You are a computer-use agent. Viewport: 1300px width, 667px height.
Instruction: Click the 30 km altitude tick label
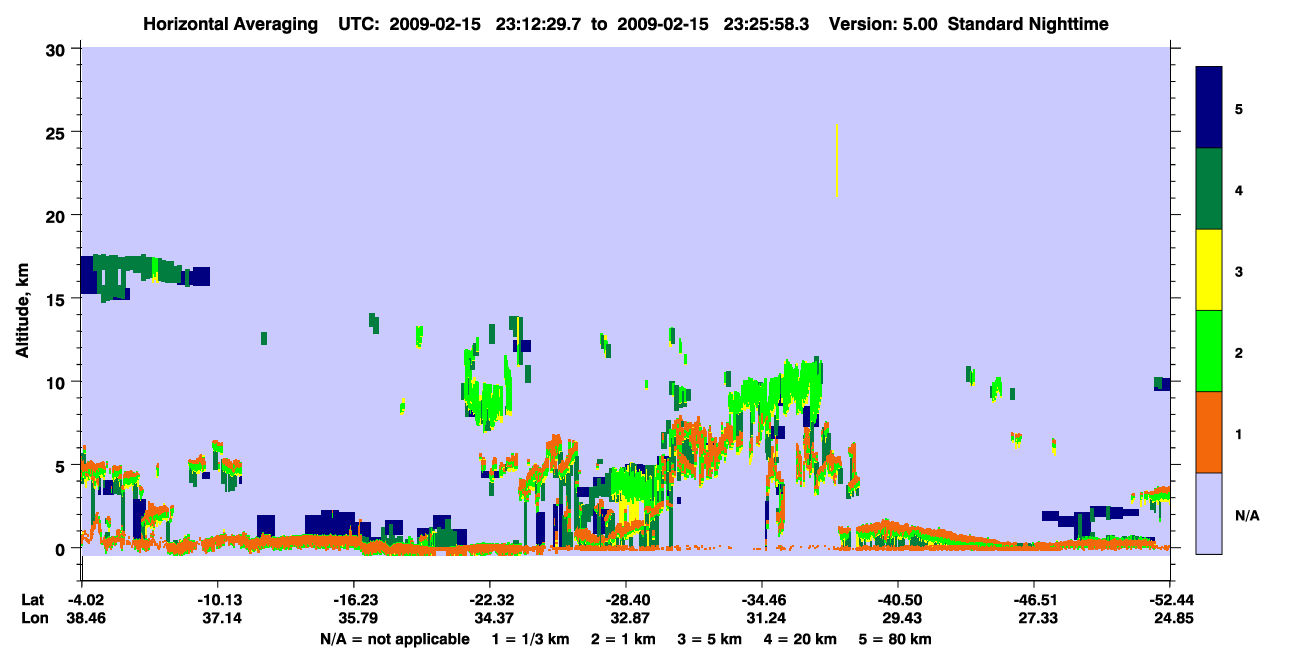(57, 49)
